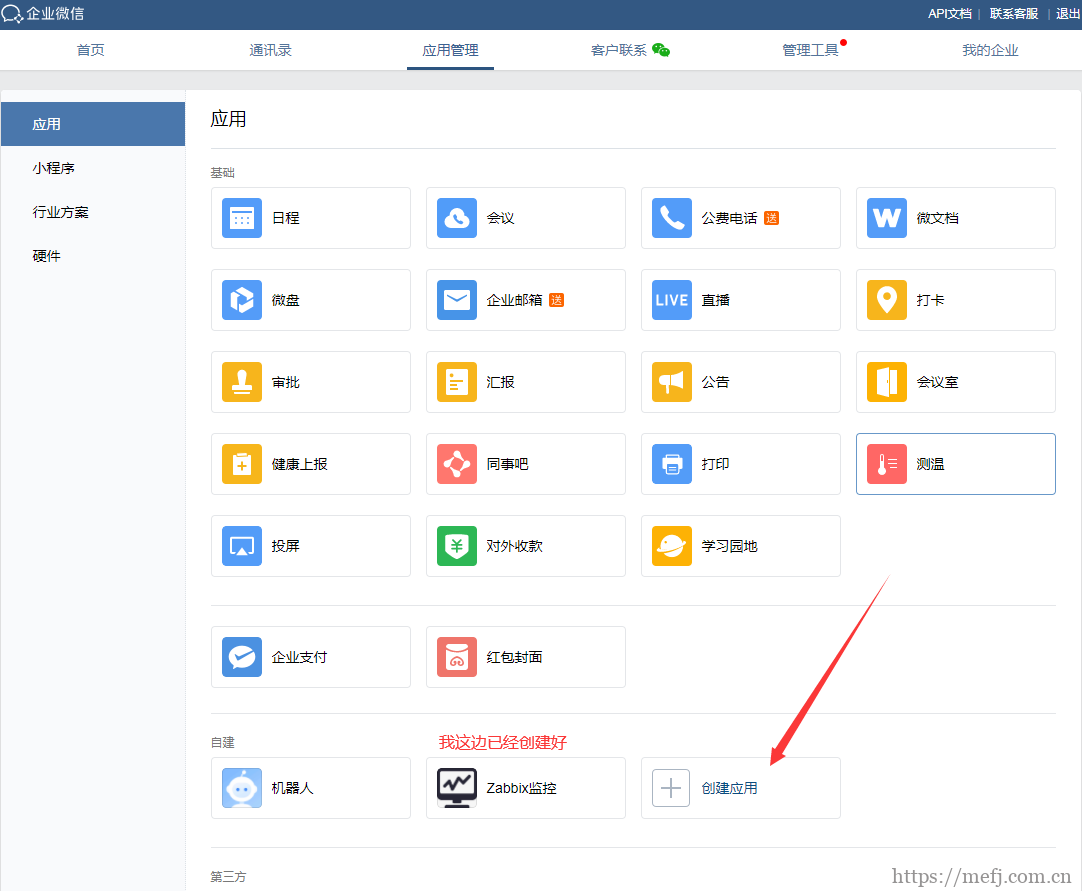Viewport: 1082px width, 891px height.
Task: Switch to the 通讯录 tab
Action: coord(270,48)
